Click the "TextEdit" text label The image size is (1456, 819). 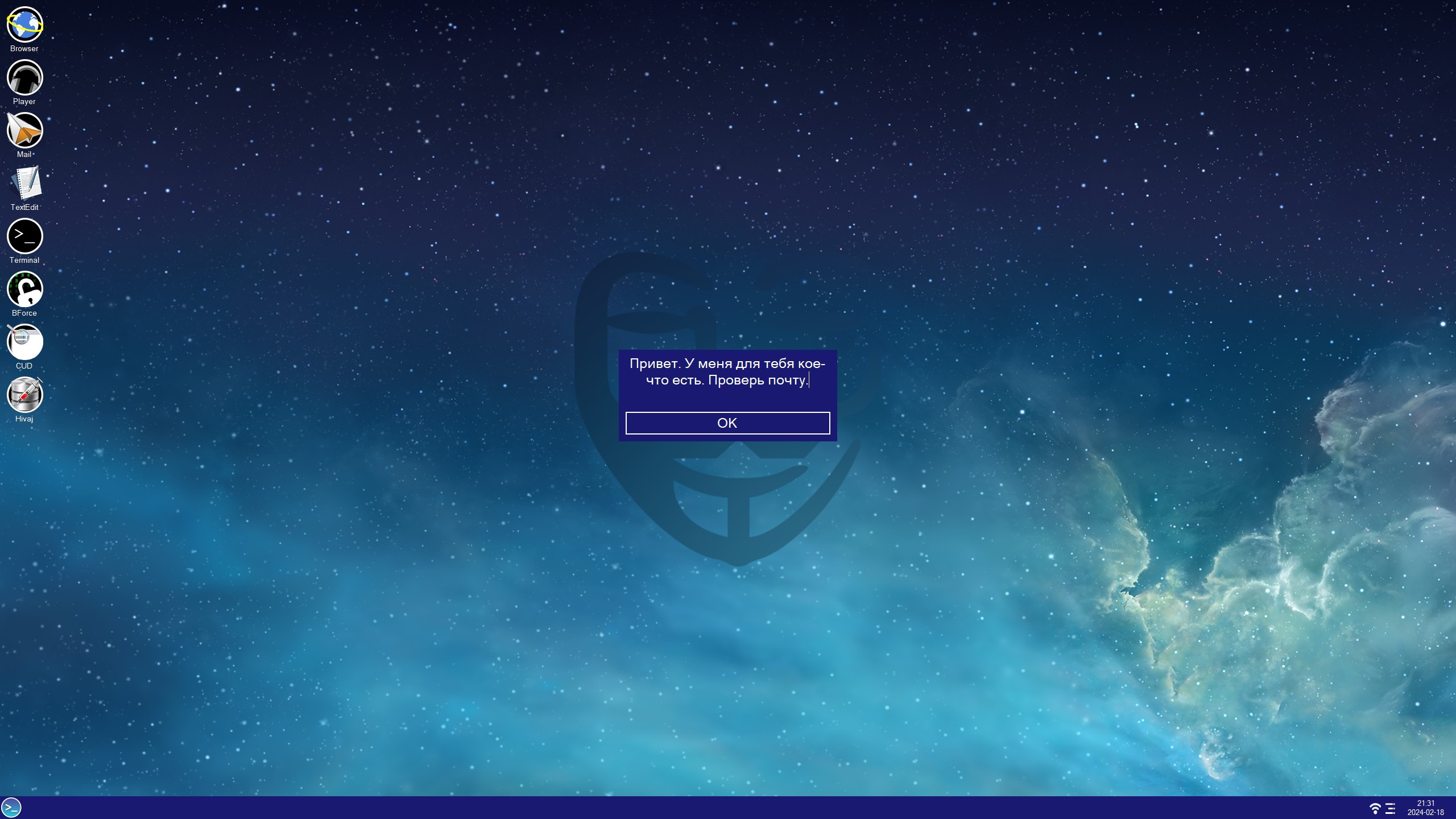click(x=24, y=208)
